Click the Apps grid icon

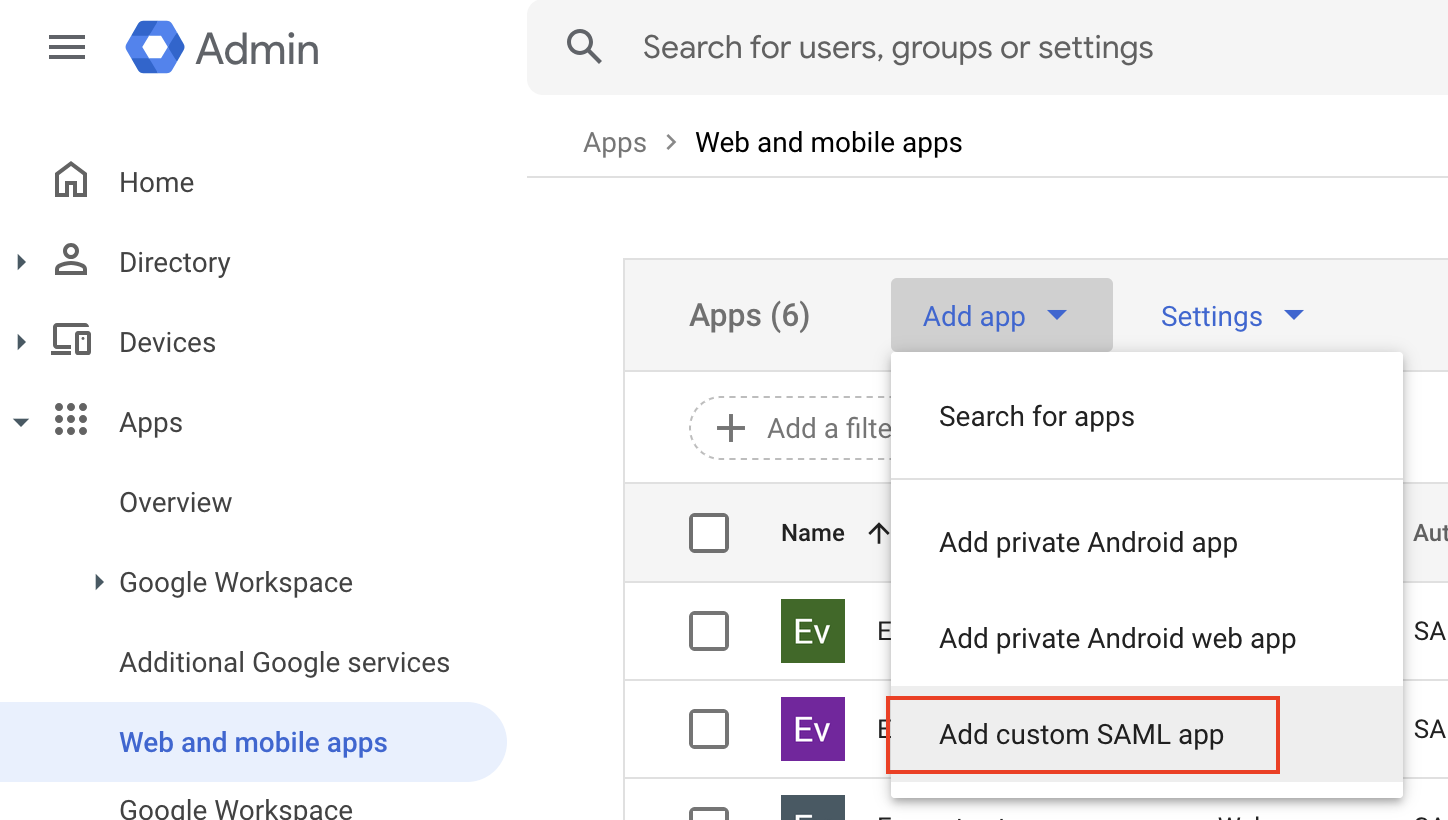click(x=71, y=420)
